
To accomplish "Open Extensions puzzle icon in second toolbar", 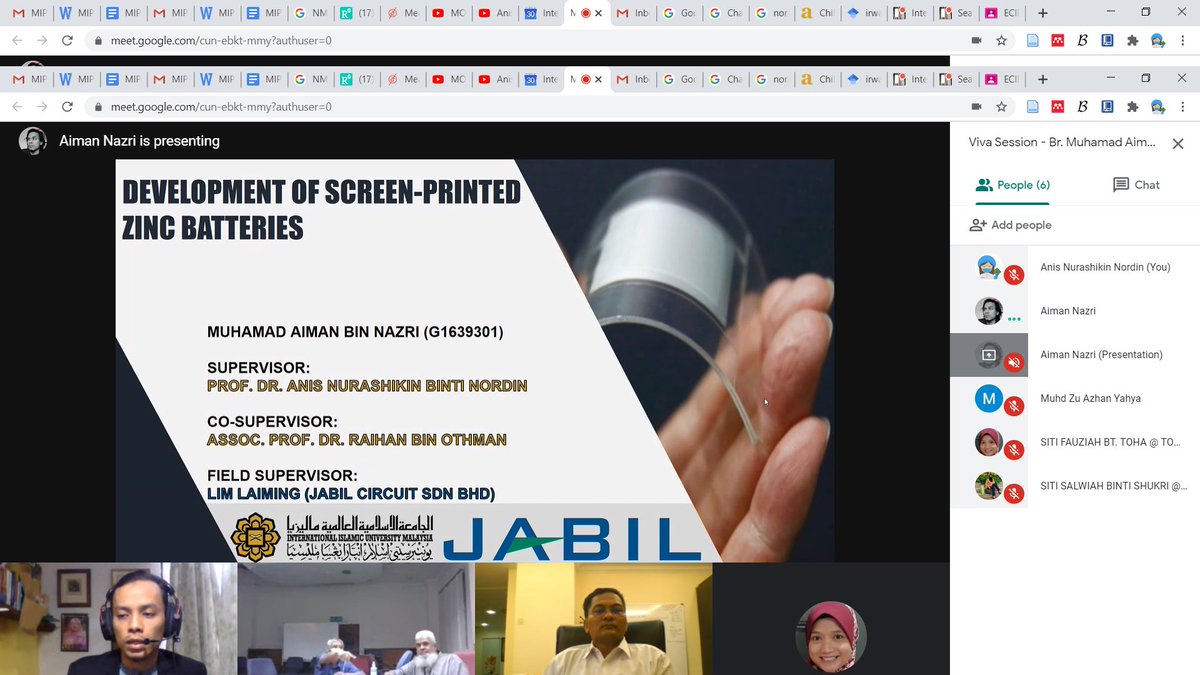I will click(x=1133, y=107).
